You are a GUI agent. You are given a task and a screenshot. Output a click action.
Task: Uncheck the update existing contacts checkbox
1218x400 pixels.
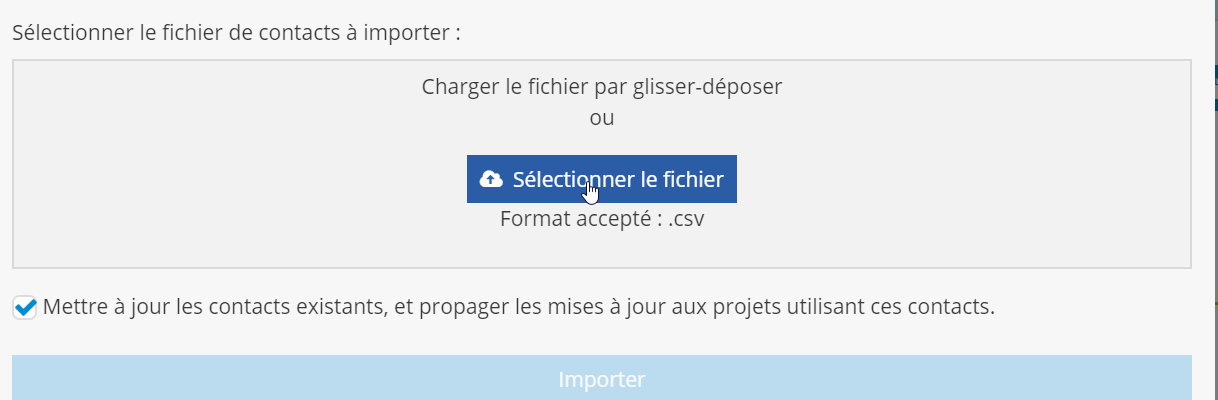point(26,307)
